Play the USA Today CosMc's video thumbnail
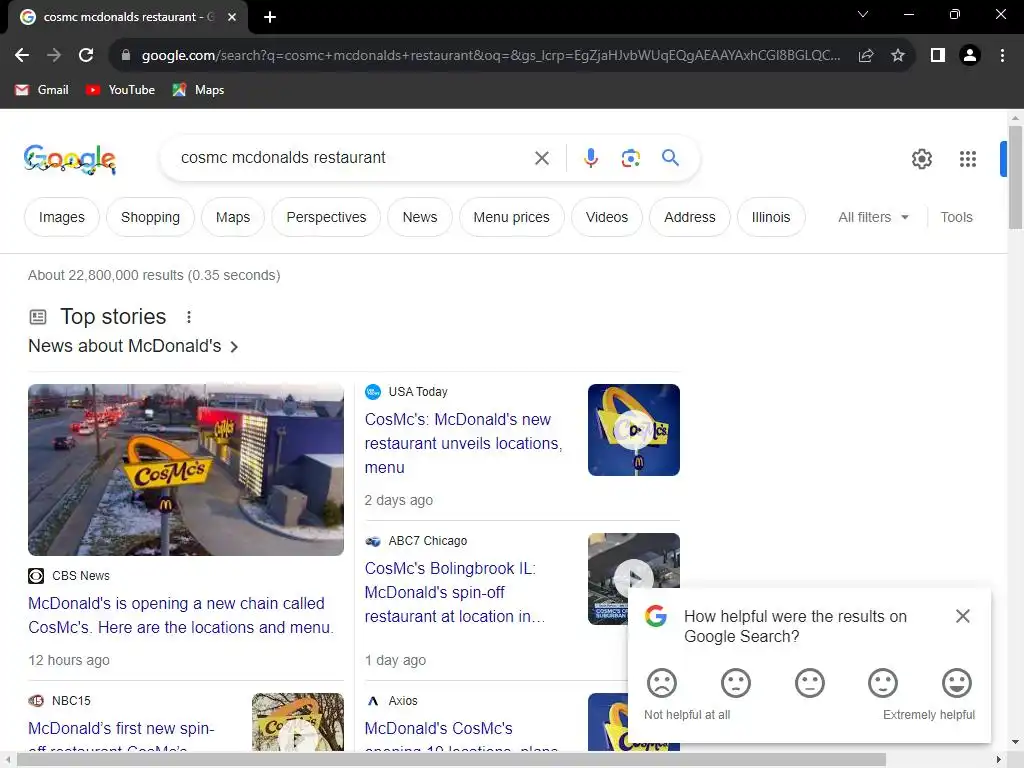 pyautogui.click(x=633, y=430)
